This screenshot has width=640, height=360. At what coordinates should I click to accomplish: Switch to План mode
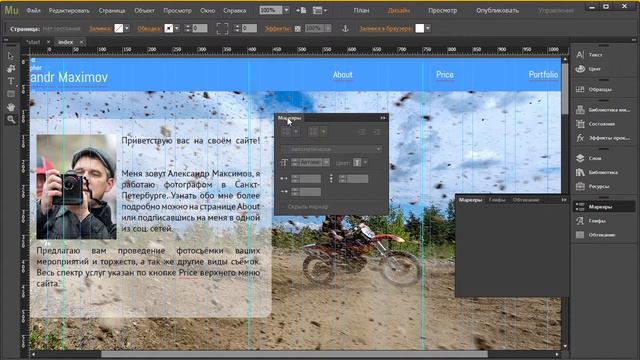tap(361, 11)
